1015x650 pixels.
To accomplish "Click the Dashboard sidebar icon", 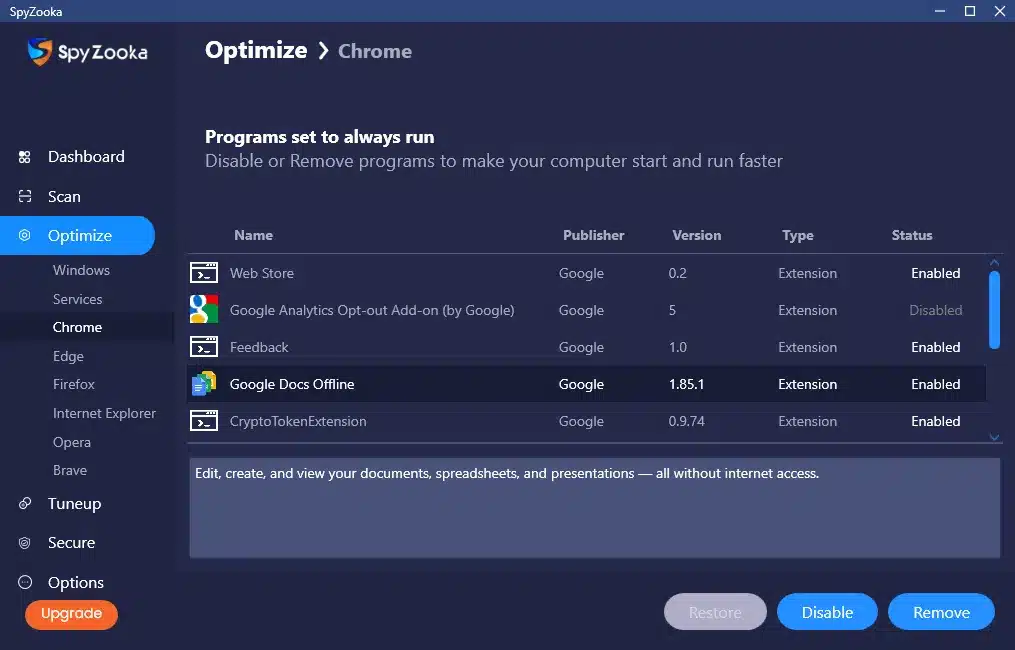I will [25, 157].
